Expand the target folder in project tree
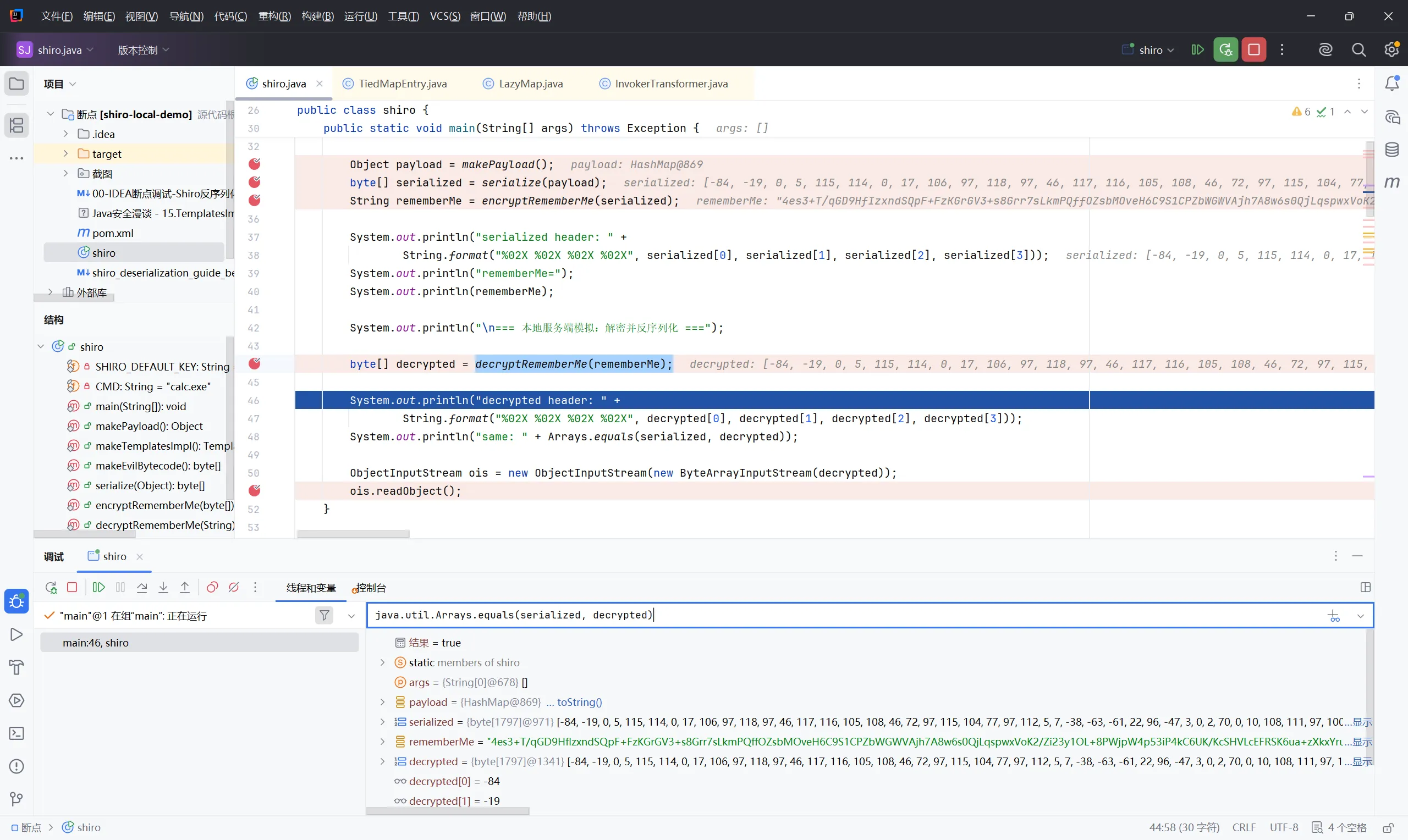Screen dimensions: 1408x840 pos(65,153)
